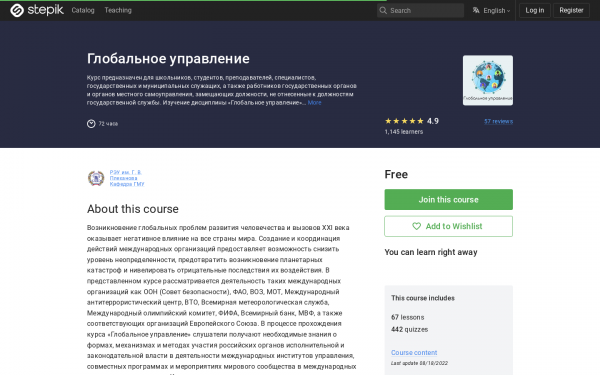Click the Stepik logo

point(37,10)
